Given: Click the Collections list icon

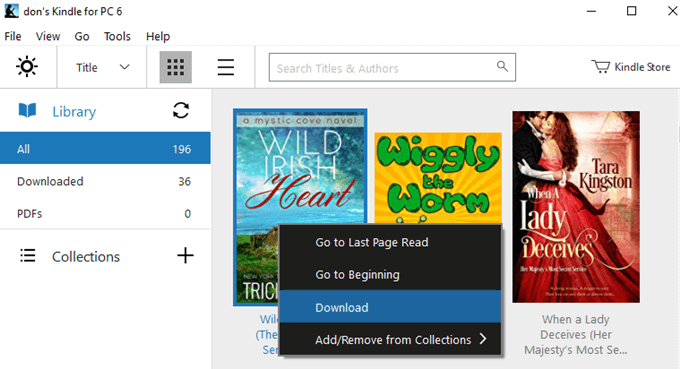Looking at the screenshot, I should click(x=28, y=255).
